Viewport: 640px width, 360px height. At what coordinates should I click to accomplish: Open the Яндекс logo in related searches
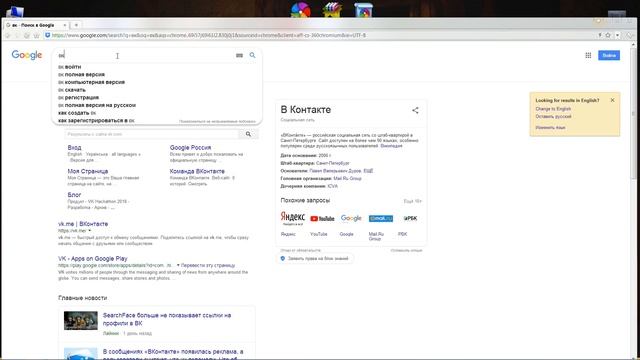tap(293, 218)
